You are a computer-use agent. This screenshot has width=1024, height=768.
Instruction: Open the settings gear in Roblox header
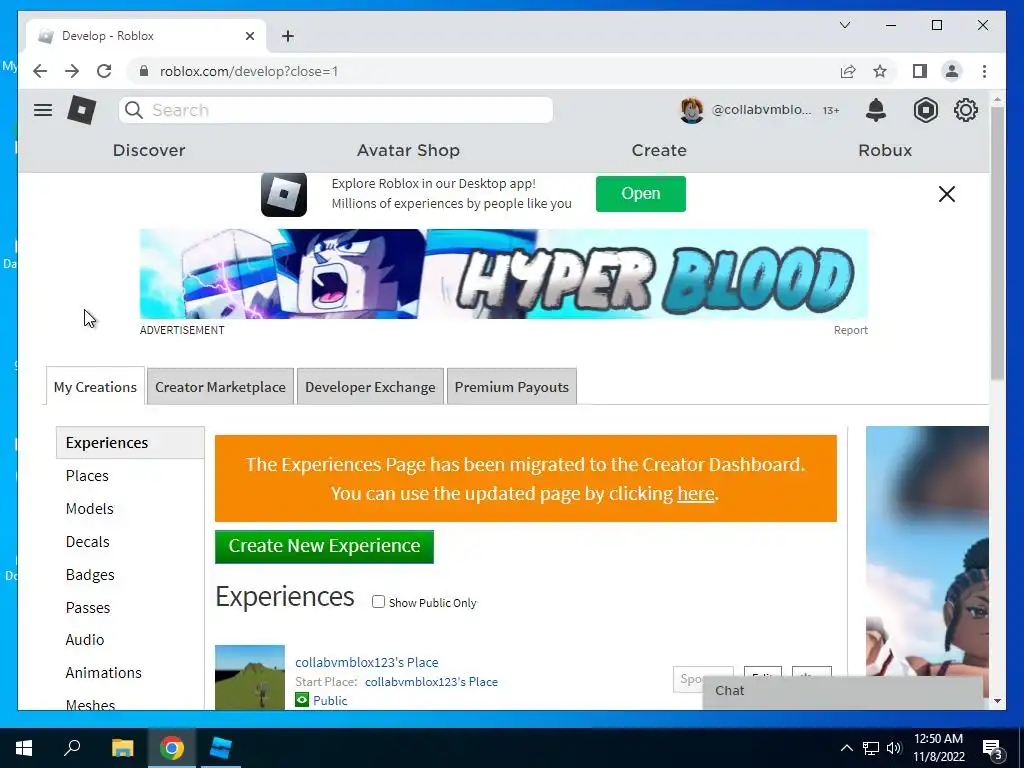click(966, 110)
